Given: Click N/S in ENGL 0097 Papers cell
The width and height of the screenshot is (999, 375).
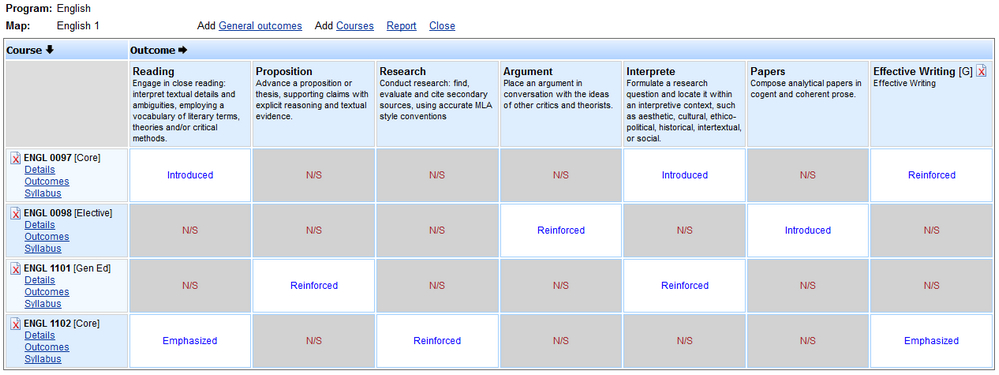Looking at the screenshot, I should click(x=808, y=175).
